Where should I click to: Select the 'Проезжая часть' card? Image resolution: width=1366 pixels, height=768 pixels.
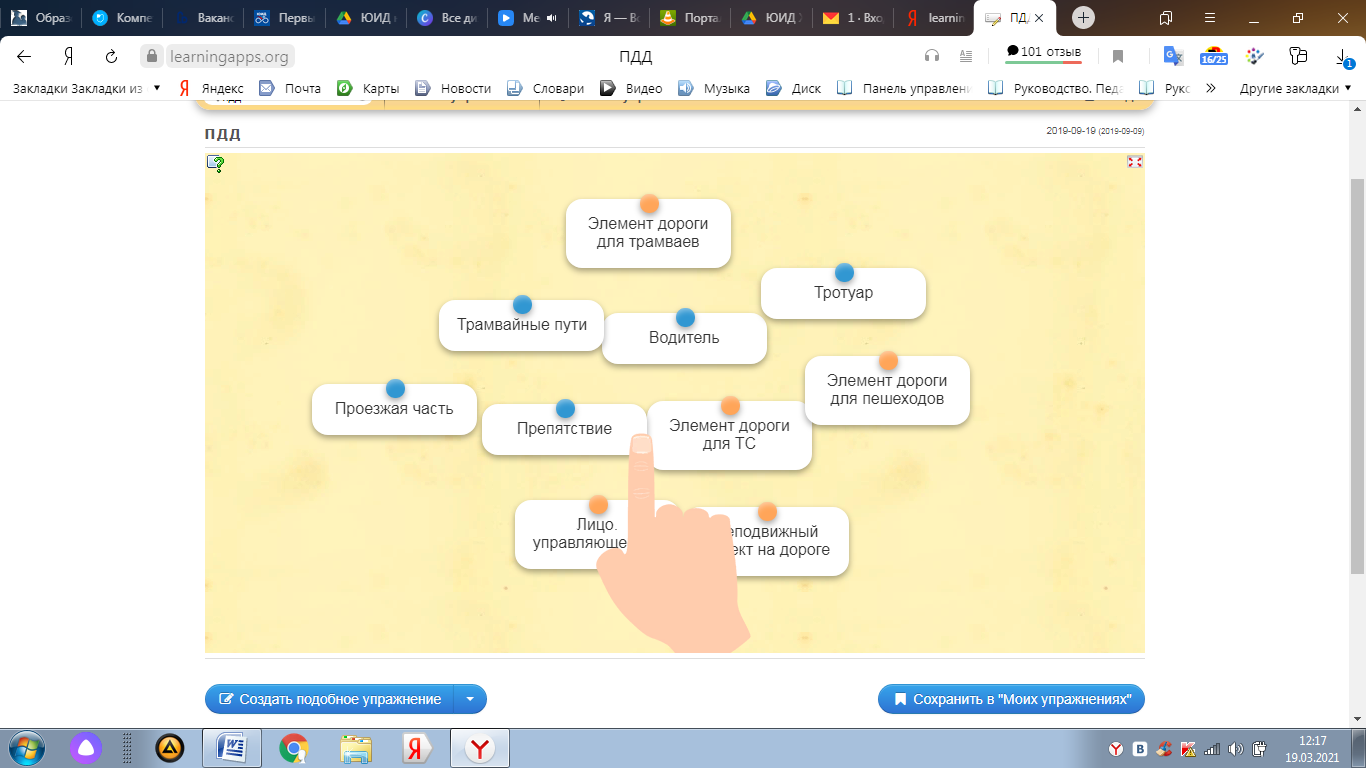tap(394, 409)
